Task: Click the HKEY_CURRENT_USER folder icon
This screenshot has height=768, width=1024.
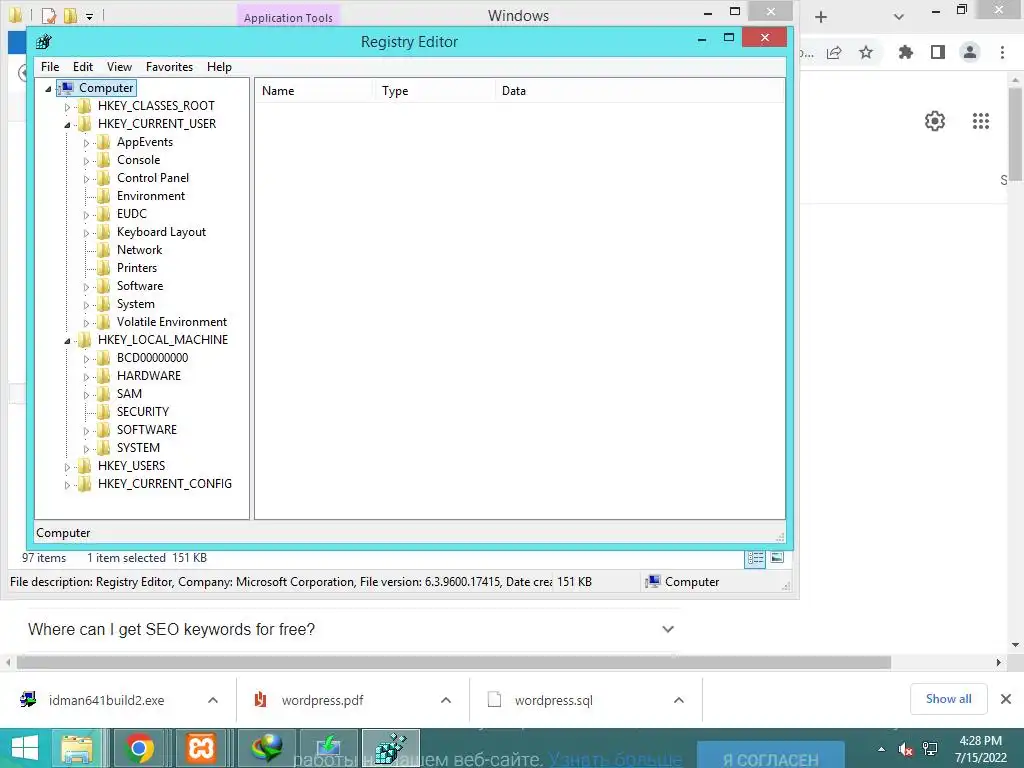Action: pyautogui.click(x=84, y=124)
